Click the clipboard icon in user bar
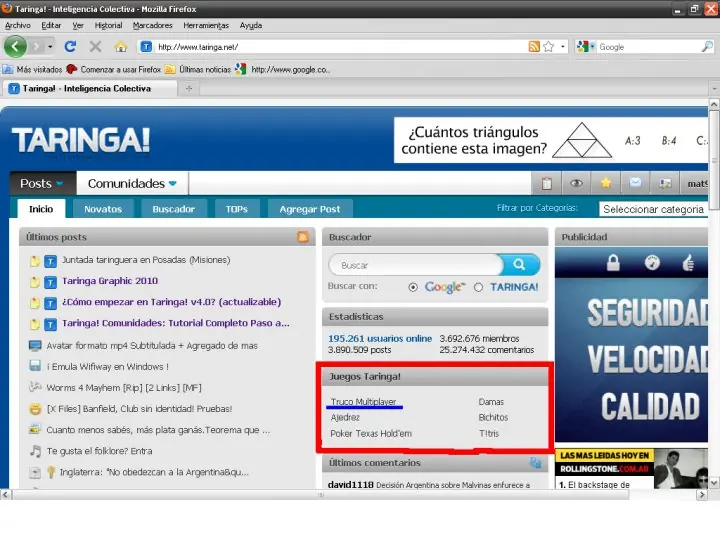The image size is (720, 540). (546, 183)
